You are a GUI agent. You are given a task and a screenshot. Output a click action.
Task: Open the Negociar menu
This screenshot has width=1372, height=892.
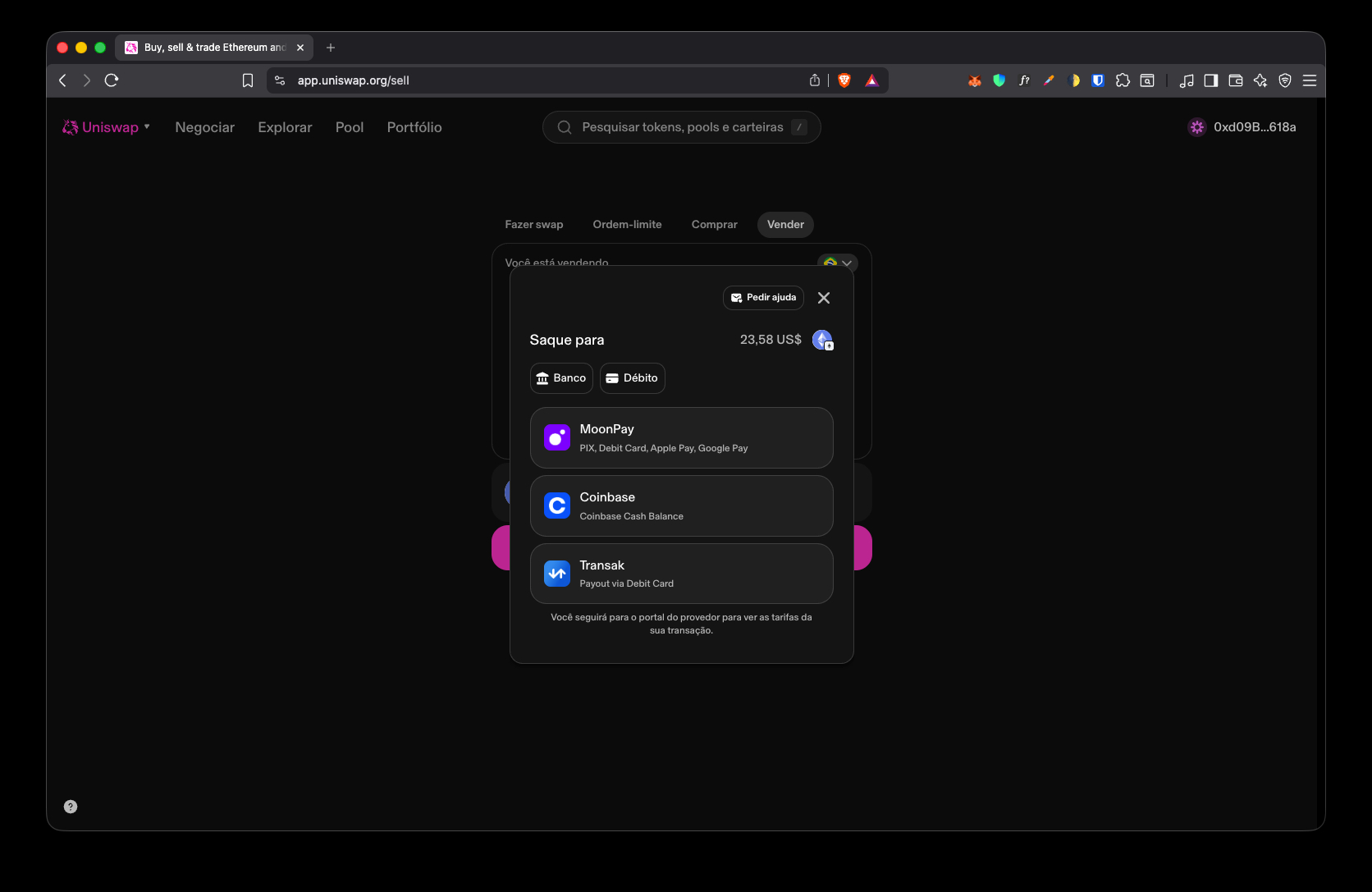point(204,127)
